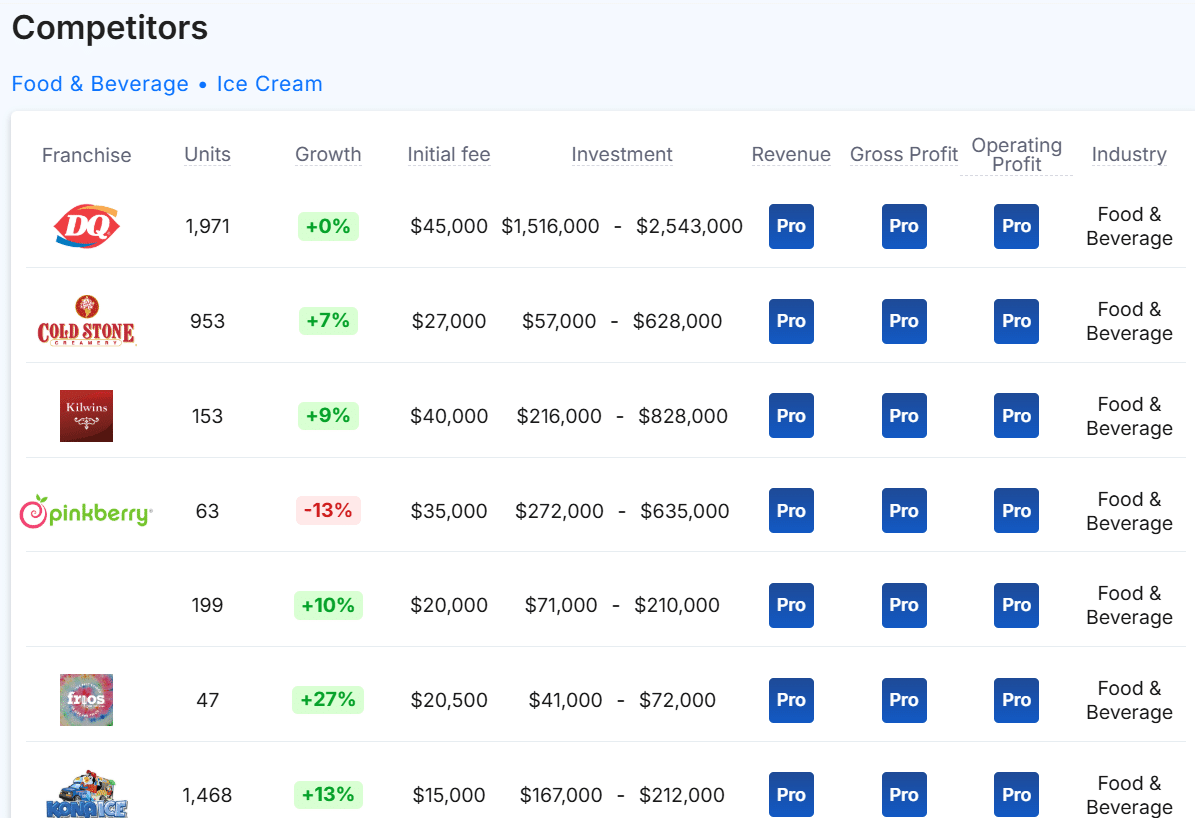Image resolution: width=1195 pixels, height=818 pixels.
Task: Sort by the Investment column header
Action: coord(622,155)
